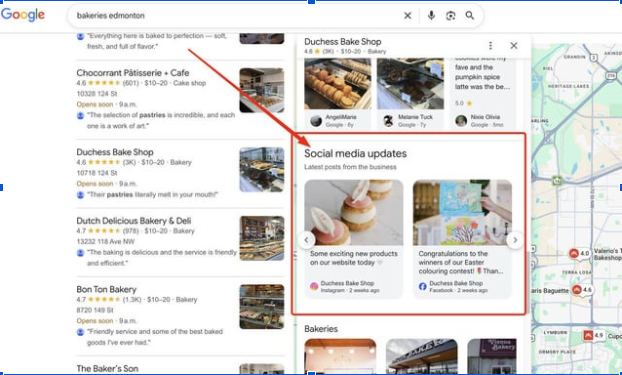622x375 pixels.
Task: Open Google Lens image search icon
Action: (451, 15)
